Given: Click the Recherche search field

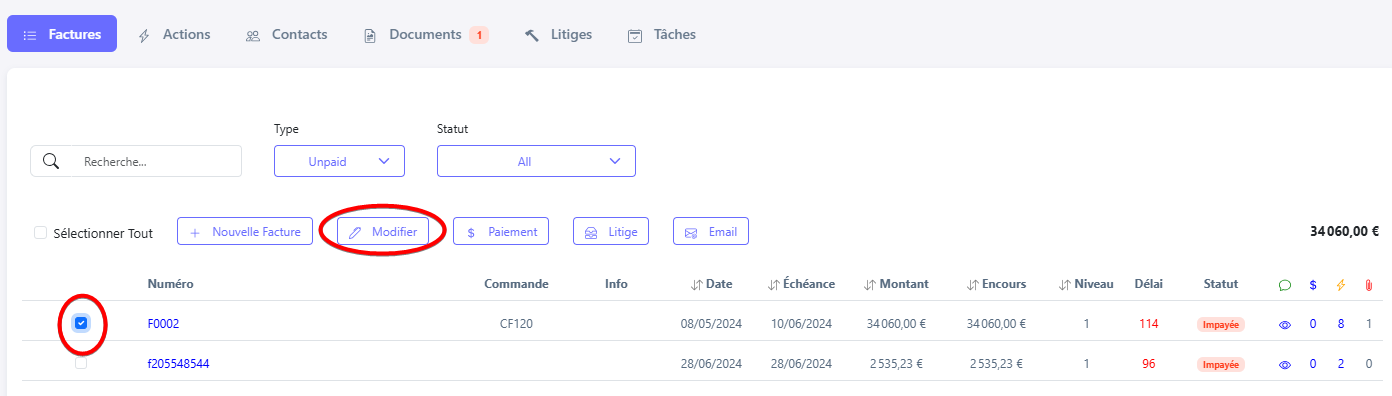Looking at the screenshot, I should 136,161.
